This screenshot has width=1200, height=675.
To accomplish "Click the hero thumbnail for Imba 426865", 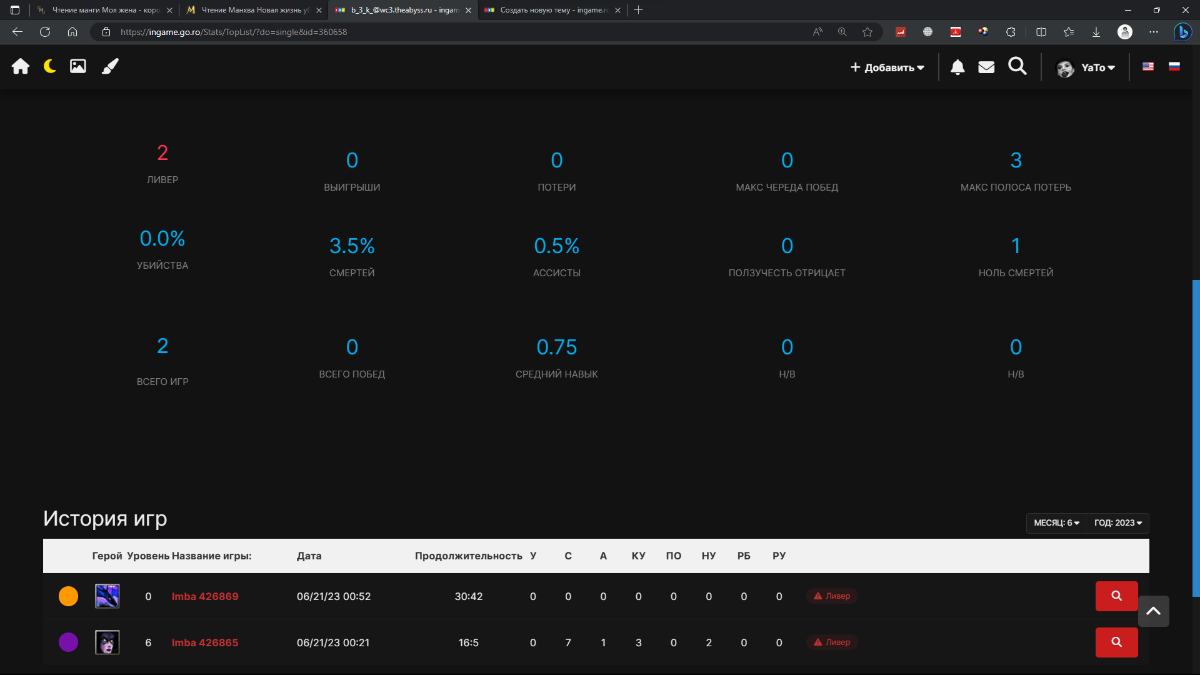I will tap(107, 642).
